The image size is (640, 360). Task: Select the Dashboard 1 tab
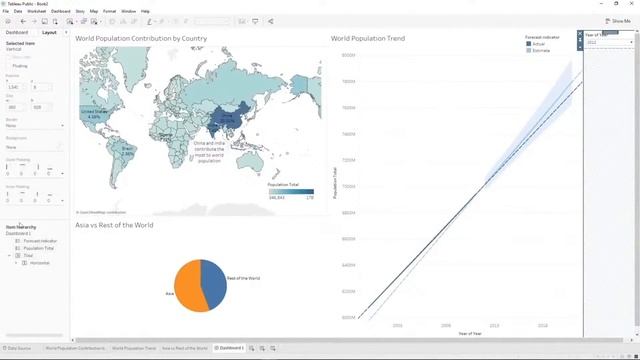[229, 348]
